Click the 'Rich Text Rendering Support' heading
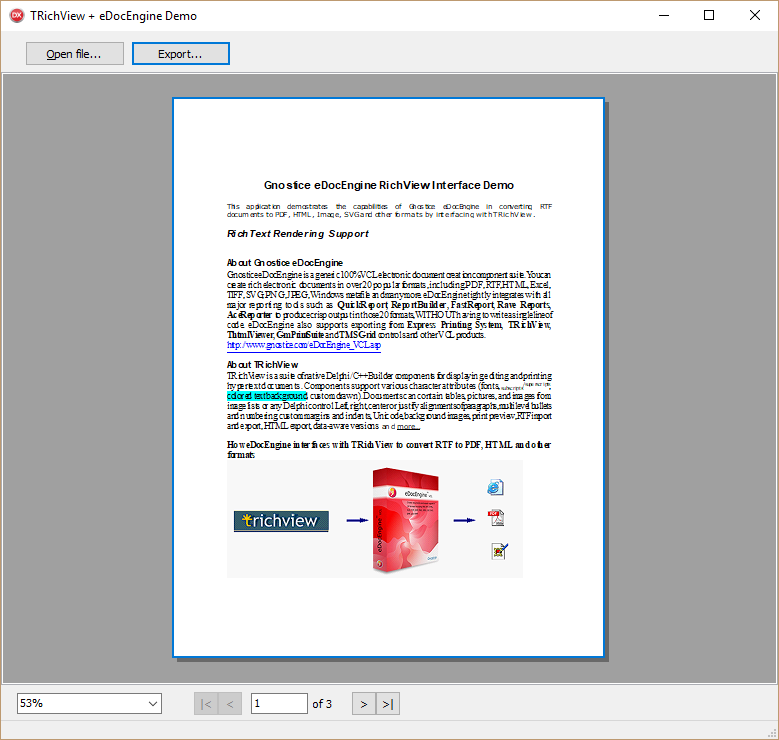The height and width of the screenshot is (740, 779). tap(298, 234)
